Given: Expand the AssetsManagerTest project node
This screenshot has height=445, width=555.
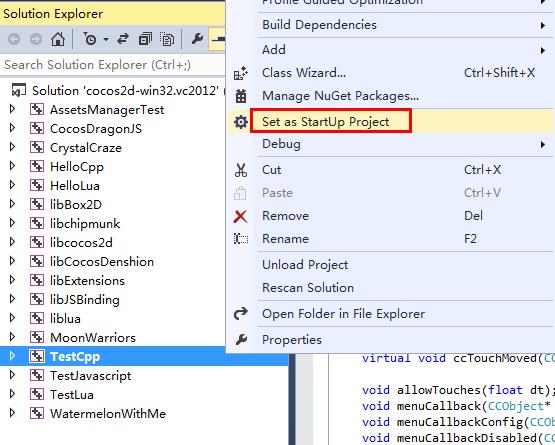Looking at the screenshot, I should pyautogui.click(x=12, y=109).
